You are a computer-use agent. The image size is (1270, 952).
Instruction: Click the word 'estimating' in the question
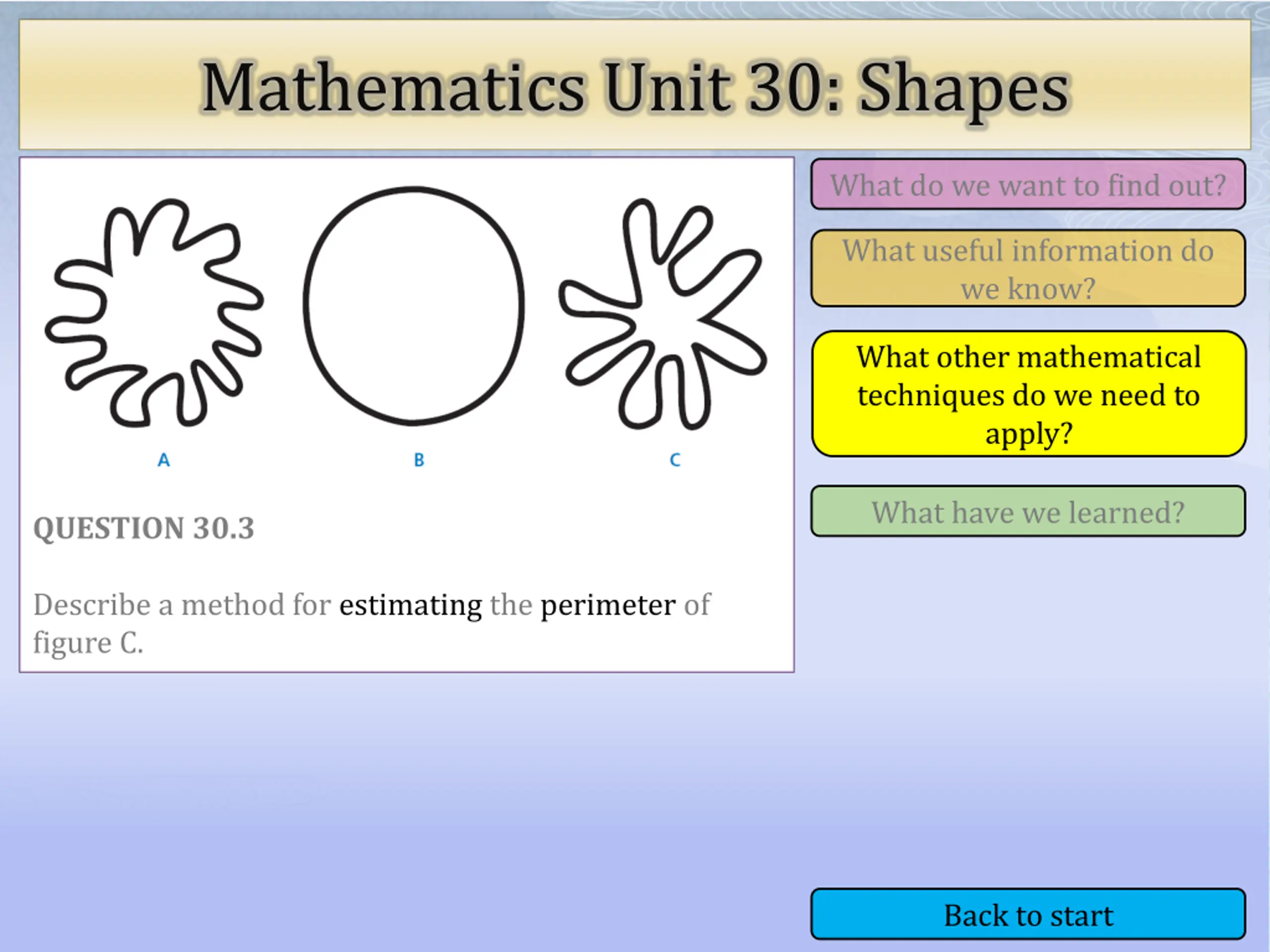410,605
